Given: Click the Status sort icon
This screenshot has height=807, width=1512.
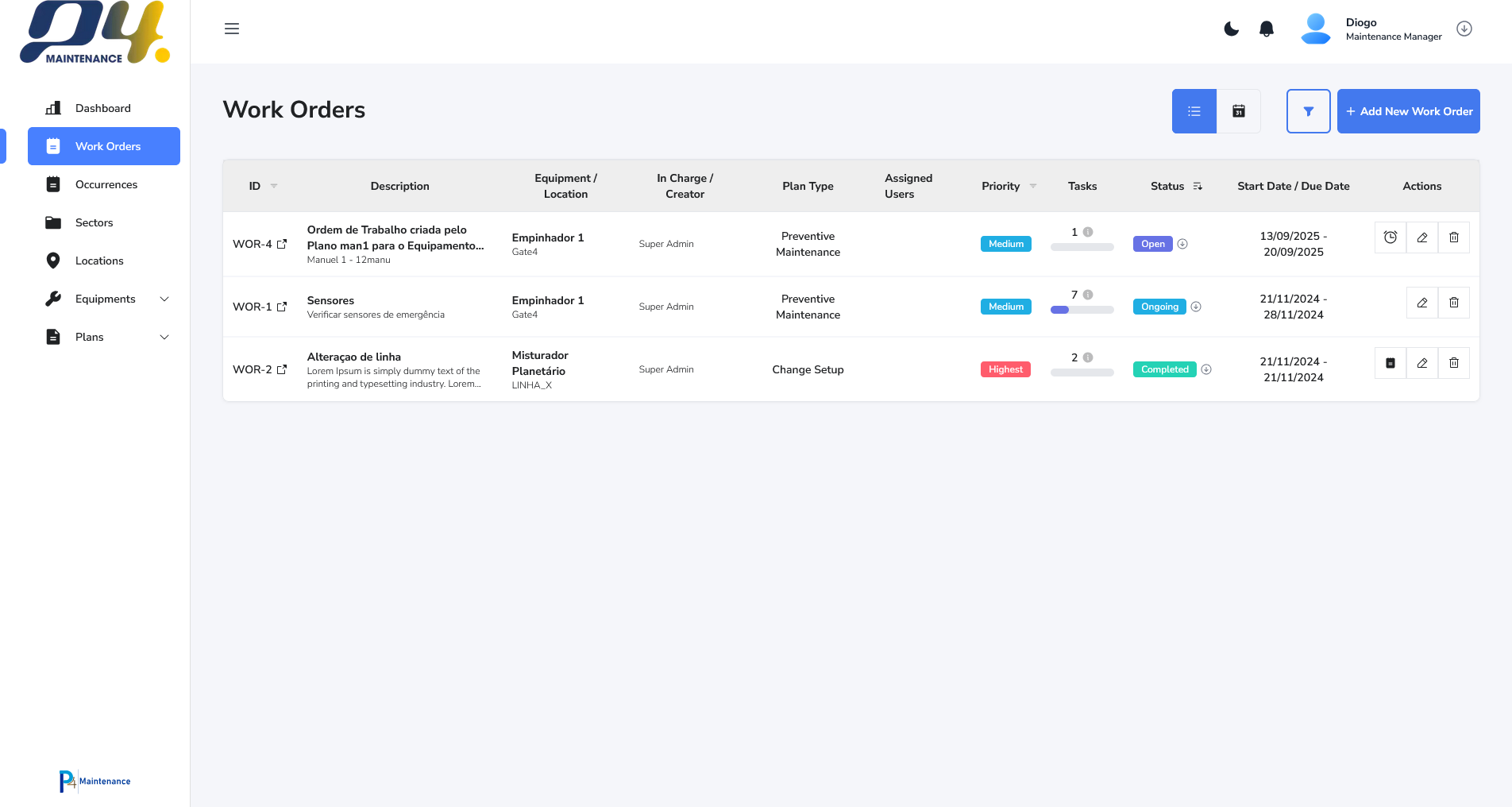Looking at the screenshot, I should click(1198, 186).
